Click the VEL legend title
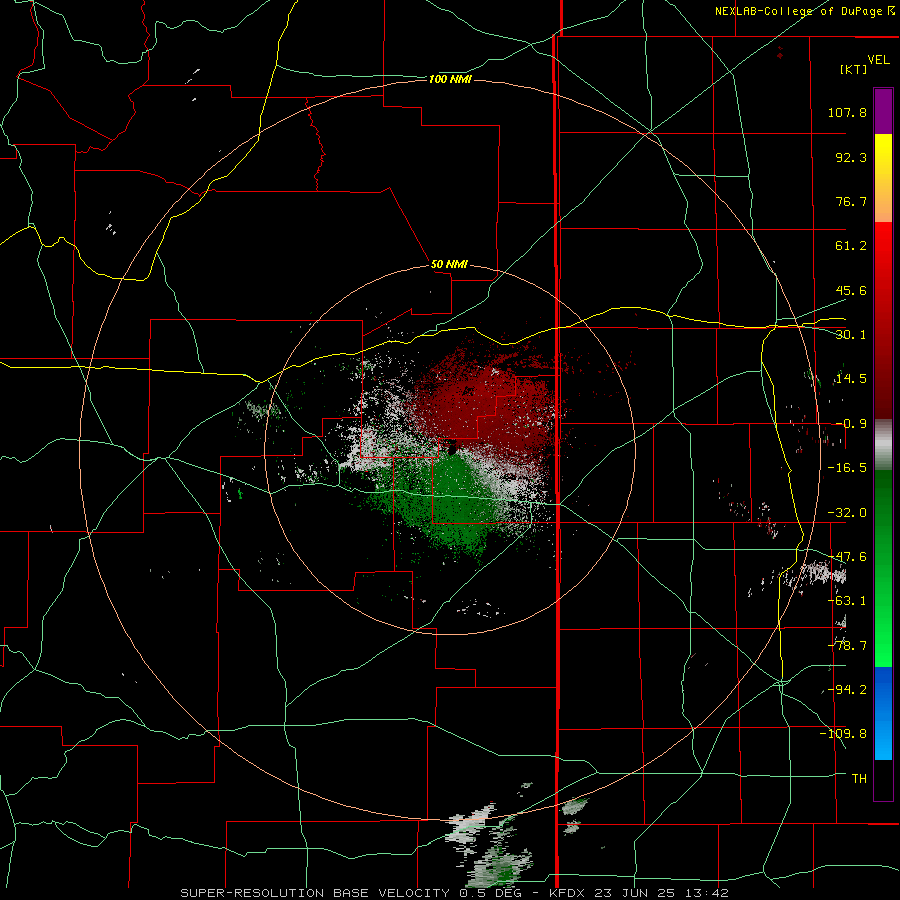900x900 pixels. click(878, 60)
